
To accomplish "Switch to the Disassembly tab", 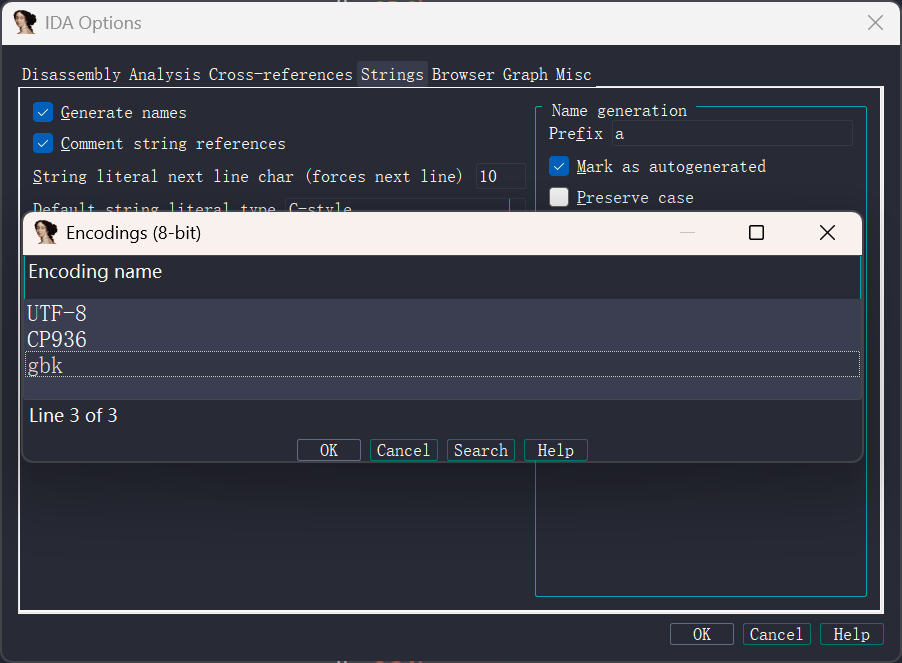I will pyautogui.click(x=71, y=75).
